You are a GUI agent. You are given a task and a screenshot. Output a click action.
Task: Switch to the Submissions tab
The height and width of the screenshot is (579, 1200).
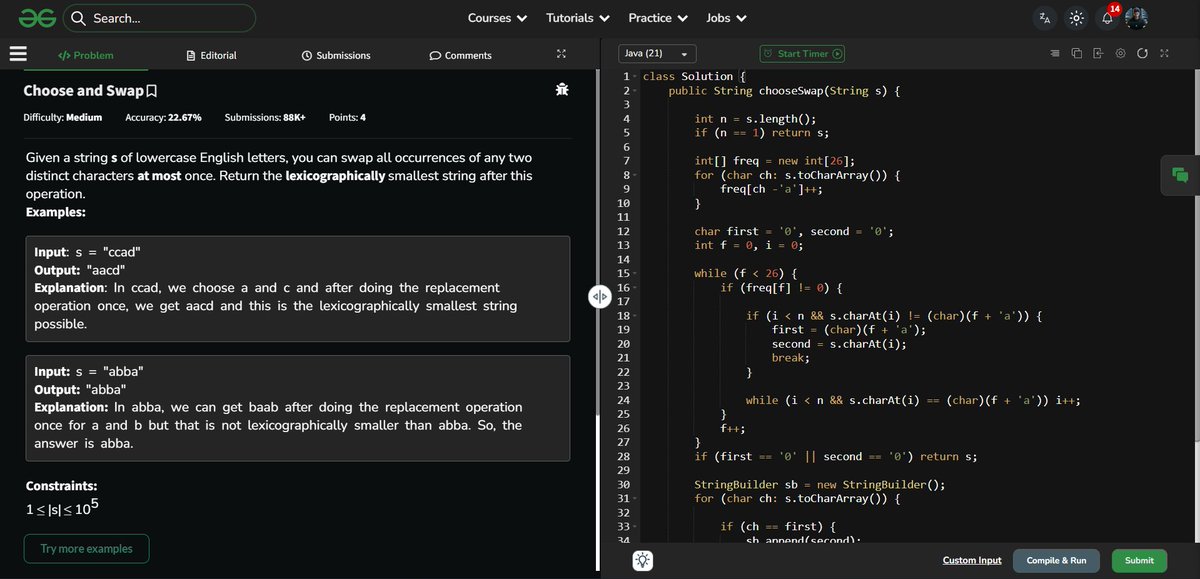pos(336,55)
